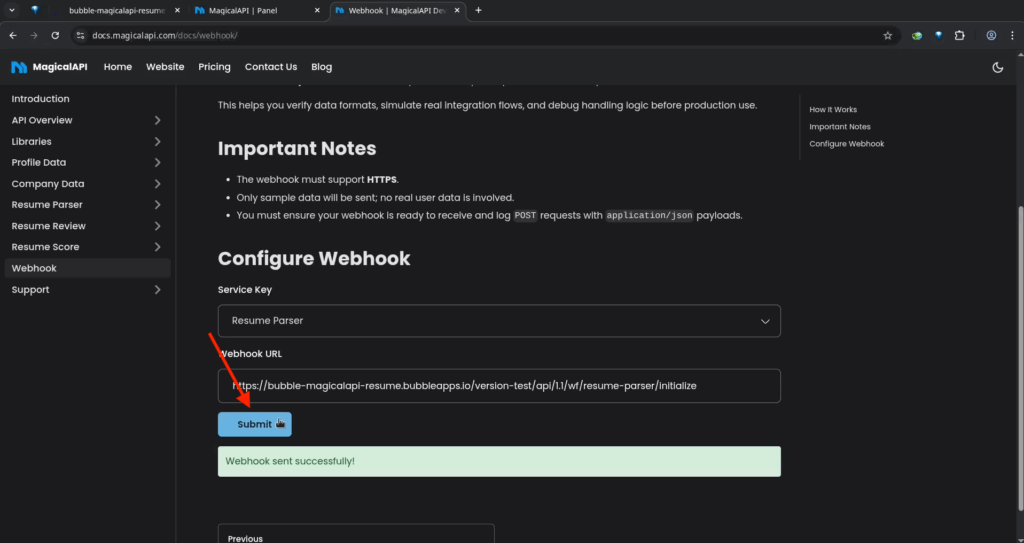Expand Resume Review chevron
The height and width of the screenshot is (543, 1024).
(x=157, y=225)
